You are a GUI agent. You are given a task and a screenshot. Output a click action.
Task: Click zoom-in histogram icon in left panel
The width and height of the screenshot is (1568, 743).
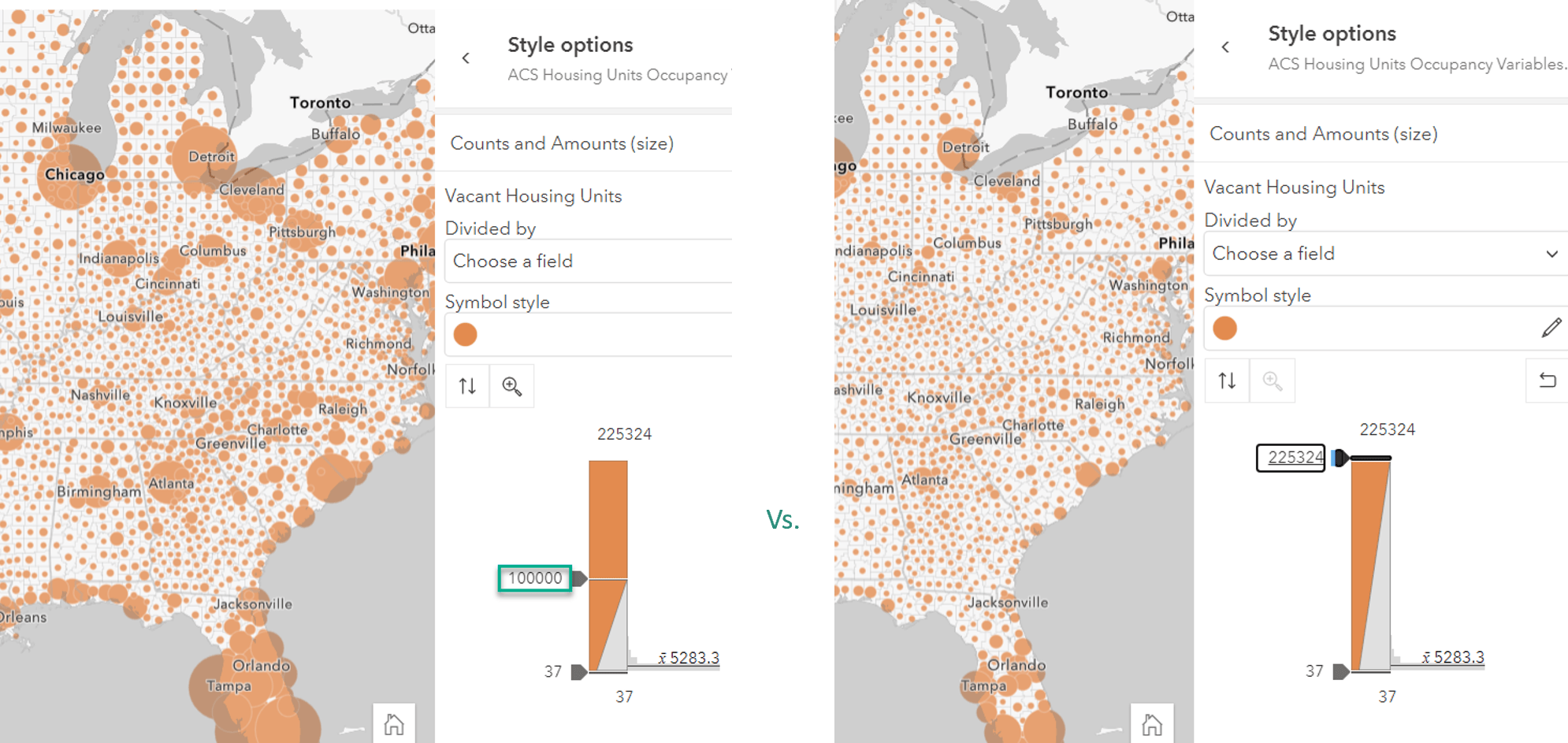tap(512, 386)
